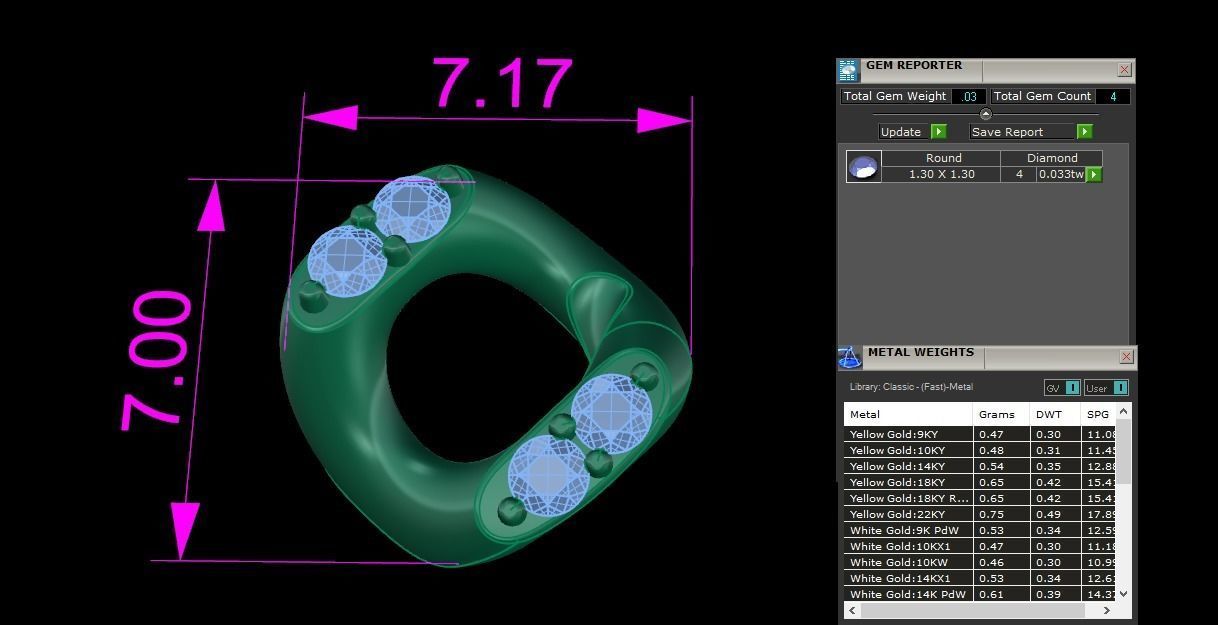Image resolution: width=1218 pixels, height=625 pixels.
Task: Click the Library: Classic - (Fast)-Metal label
Action: click(x=911, y=387)
